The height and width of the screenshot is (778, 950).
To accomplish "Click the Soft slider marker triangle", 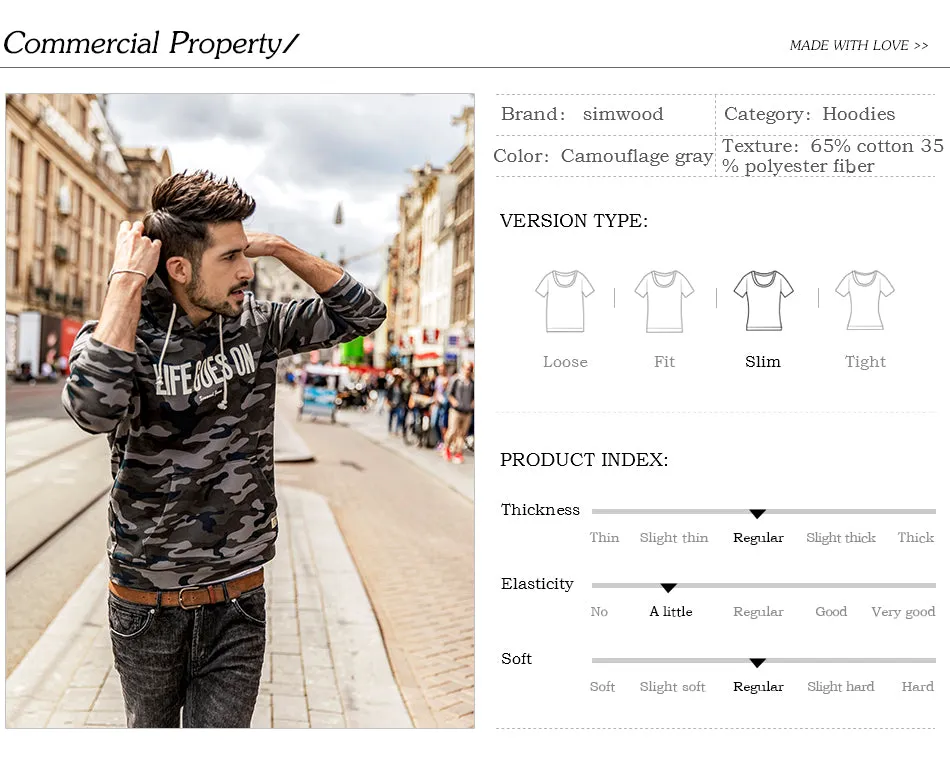I will click(757, 663).
